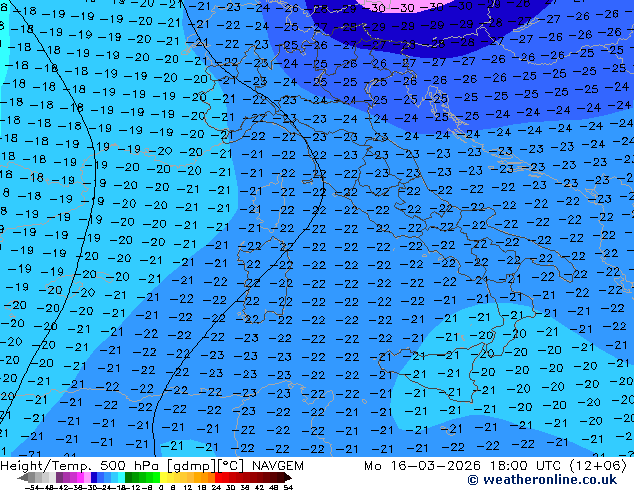This screenshot has height=490, width=634.
Task: Click the 18:00 UTC (12+06) time label
Action: 558,465
